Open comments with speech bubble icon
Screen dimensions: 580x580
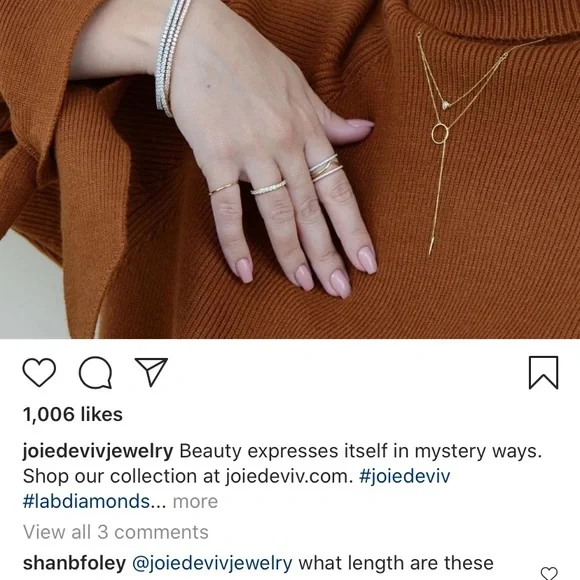[95, 372]
